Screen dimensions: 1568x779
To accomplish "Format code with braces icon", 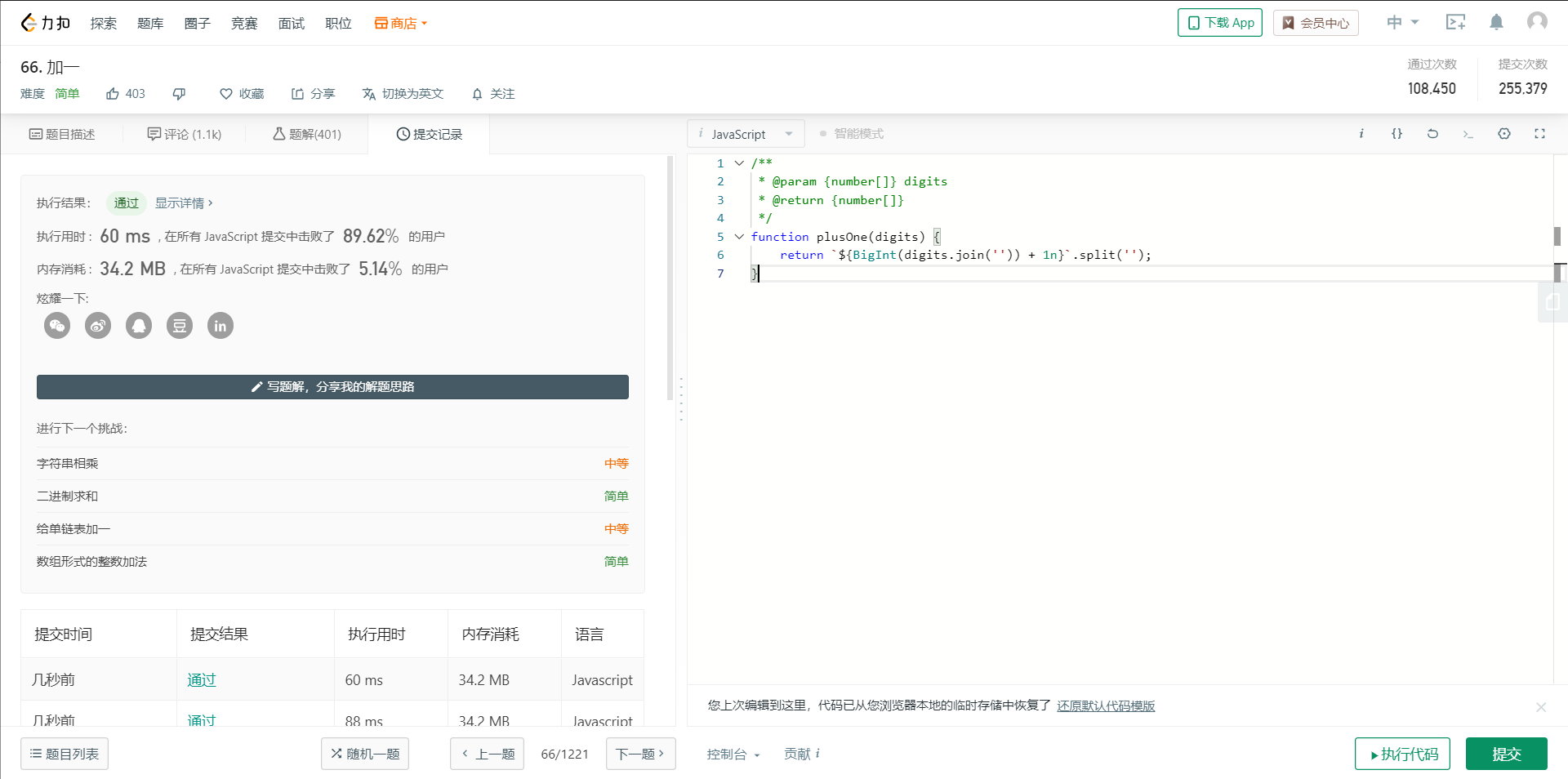I will click(x=1396, y=134).
